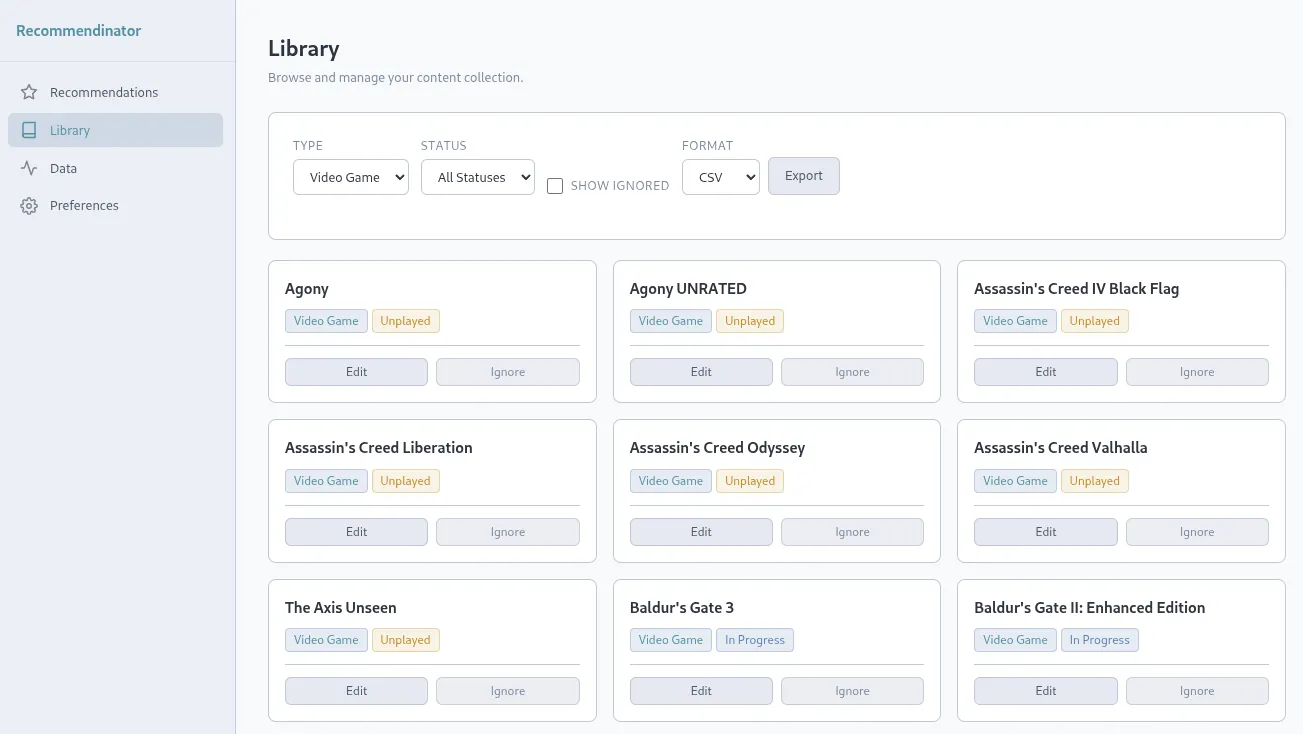Ignore the Agony entry

508,372
